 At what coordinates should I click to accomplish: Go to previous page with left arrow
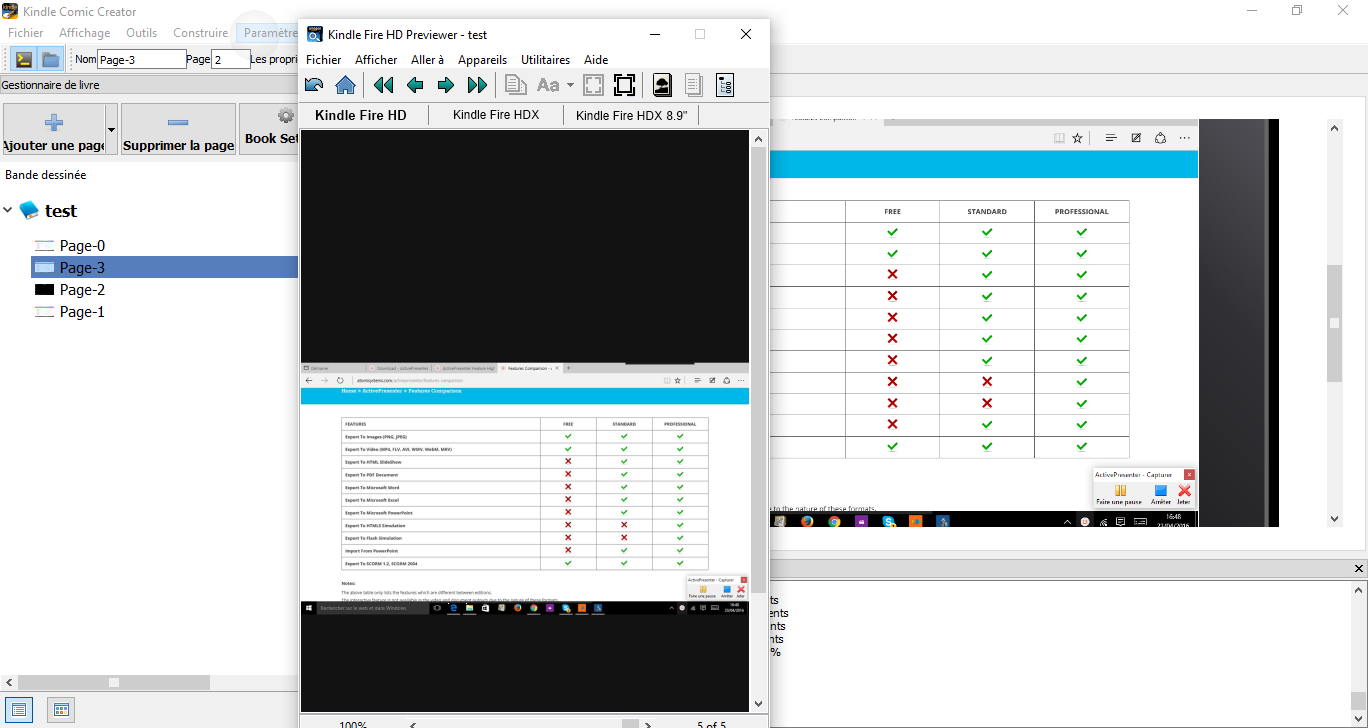coord(415,85)
